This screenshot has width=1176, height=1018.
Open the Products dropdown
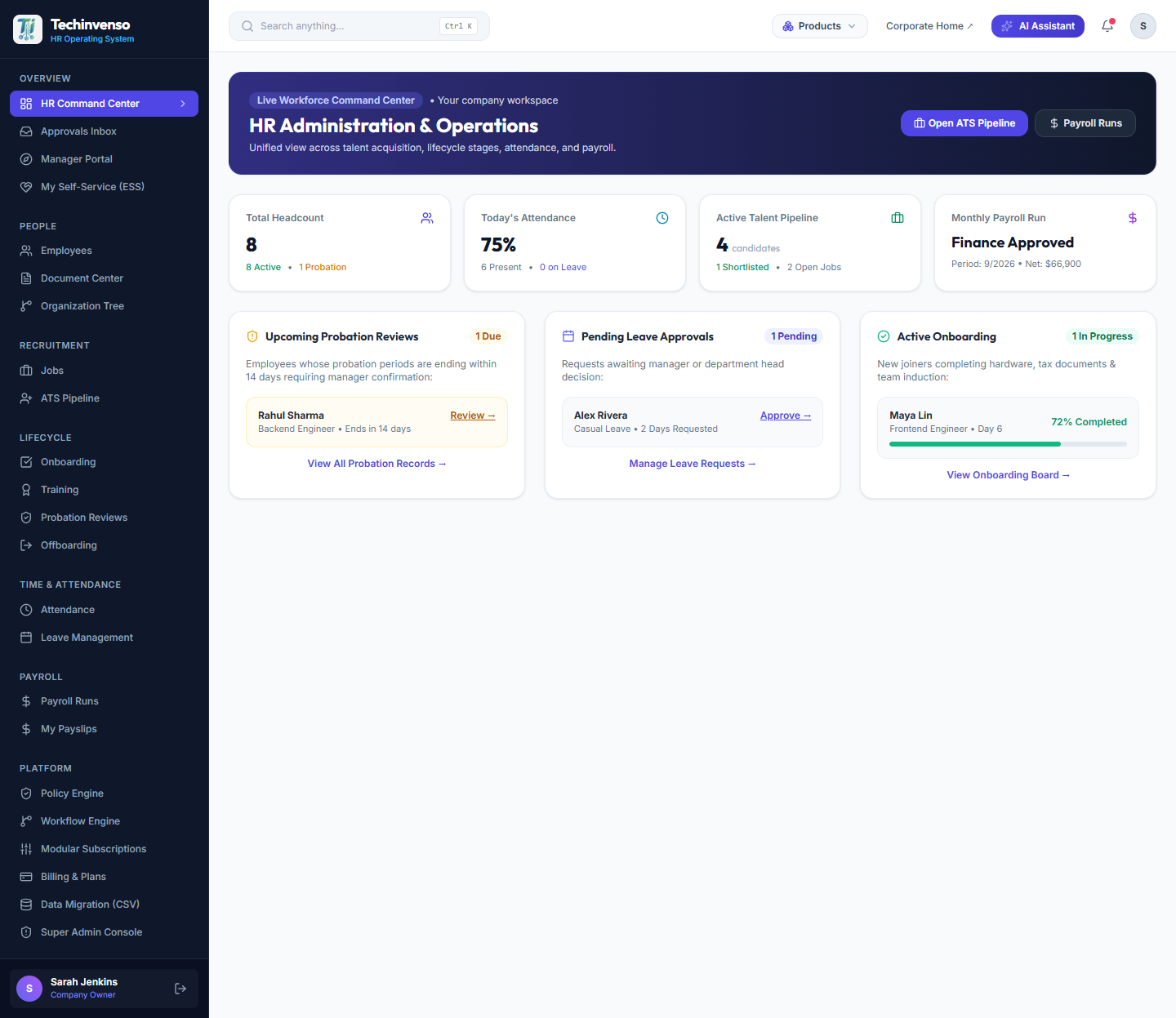pos(819,26)
